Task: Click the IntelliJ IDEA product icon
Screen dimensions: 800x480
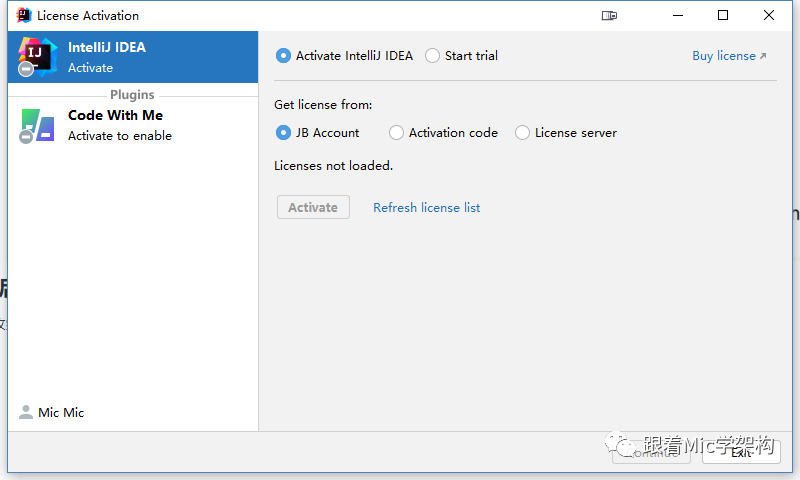Action: (37, 57)
